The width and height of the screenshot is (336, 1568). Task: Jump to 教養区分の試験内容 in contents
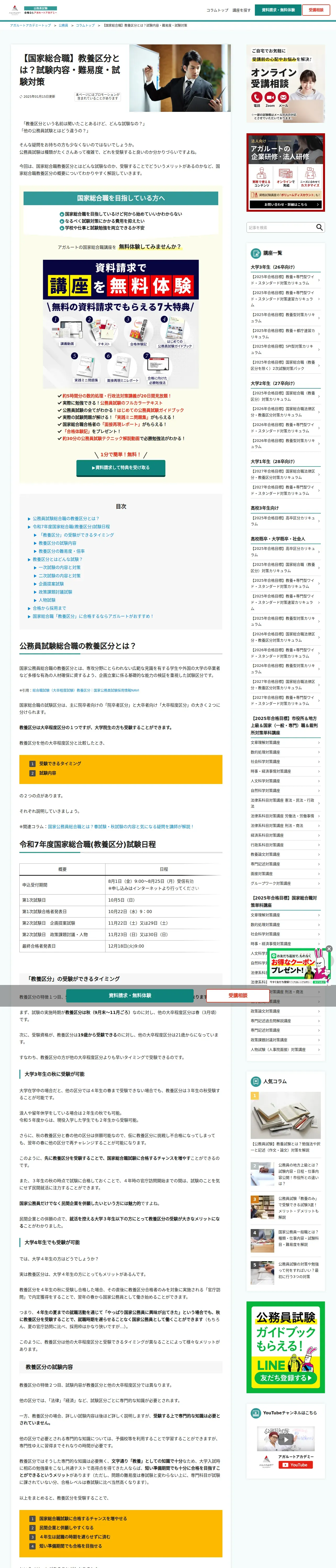tap(57, 543)
